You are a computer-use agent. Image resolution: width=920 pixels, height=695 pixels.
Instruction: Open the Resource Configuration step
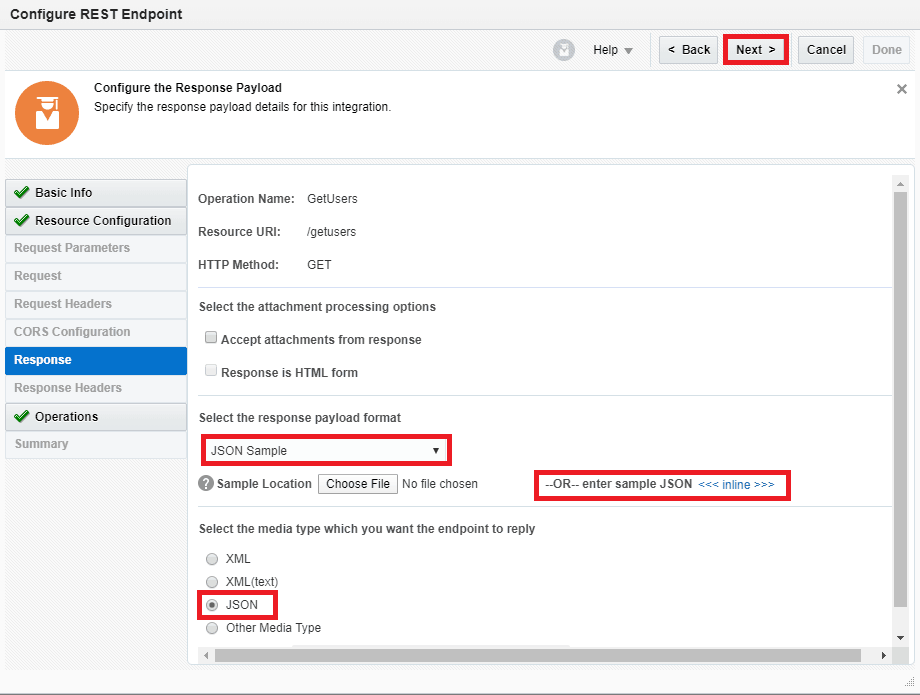coord(95,221)
